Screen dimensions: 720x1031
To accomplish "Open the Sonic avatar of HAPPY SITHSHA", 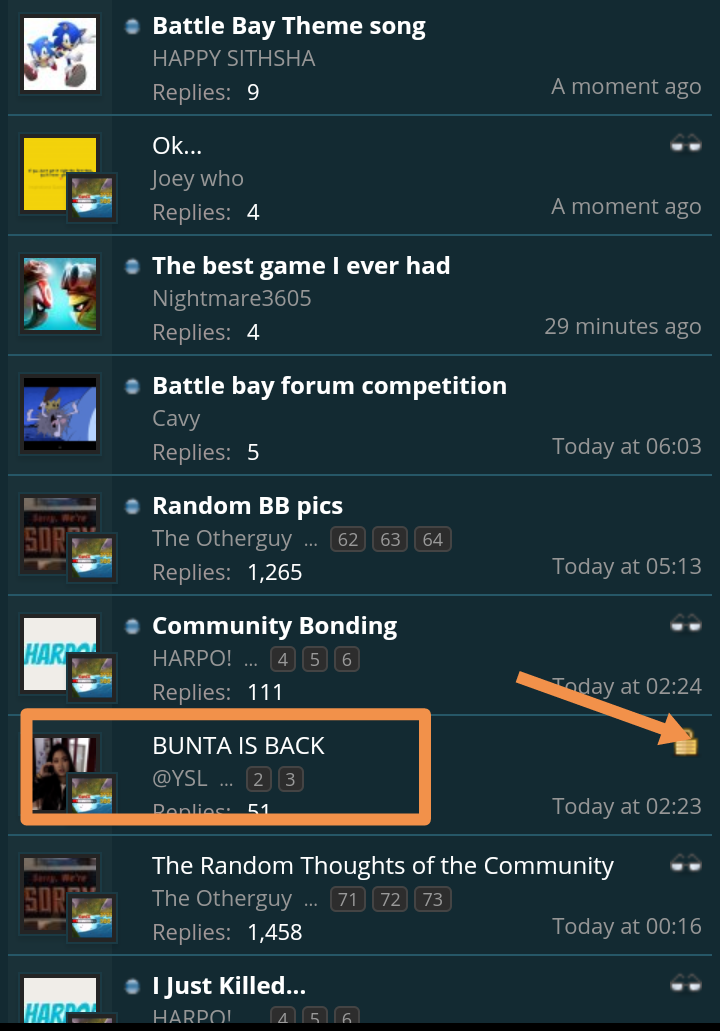I will pos(60,54).
